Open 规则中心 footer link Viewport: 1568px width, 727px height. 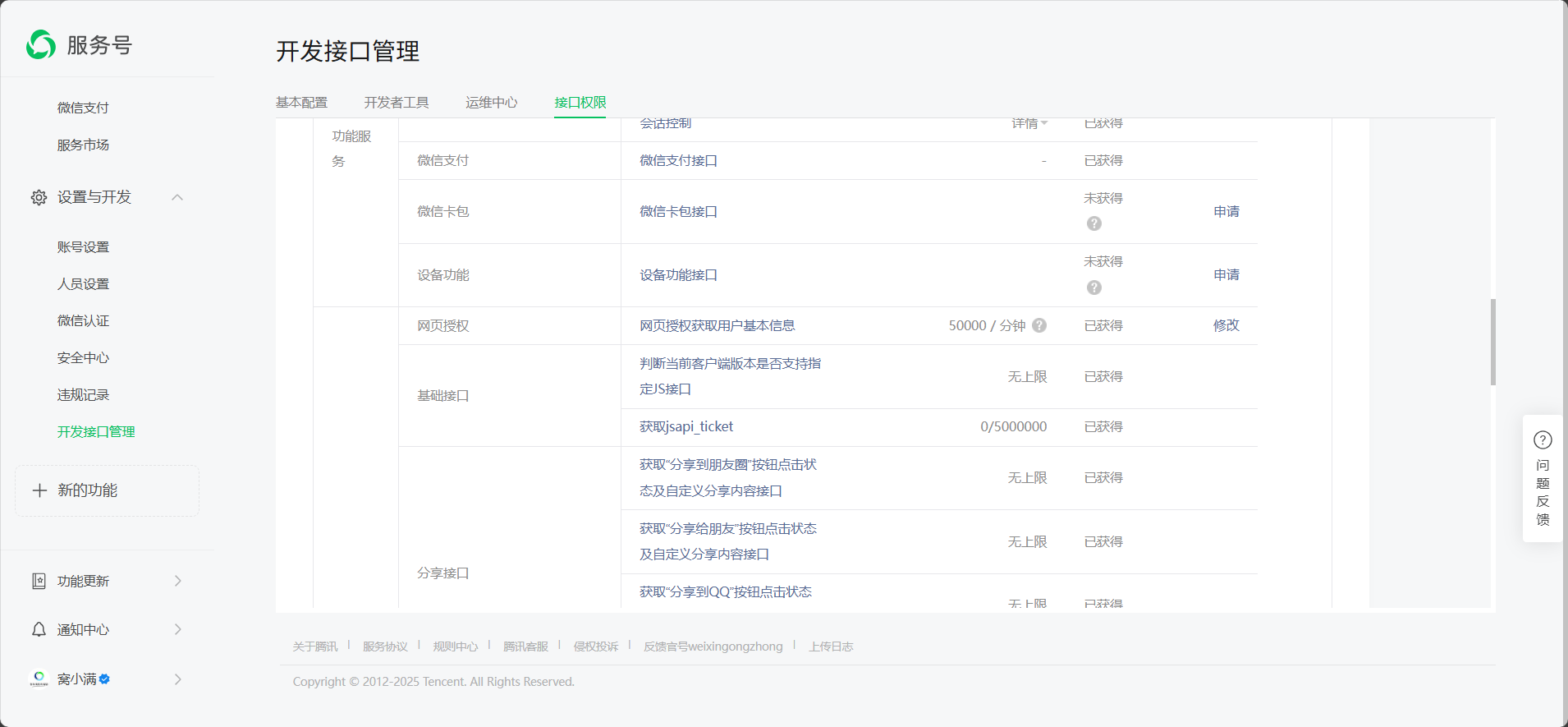tap(456, 646)
